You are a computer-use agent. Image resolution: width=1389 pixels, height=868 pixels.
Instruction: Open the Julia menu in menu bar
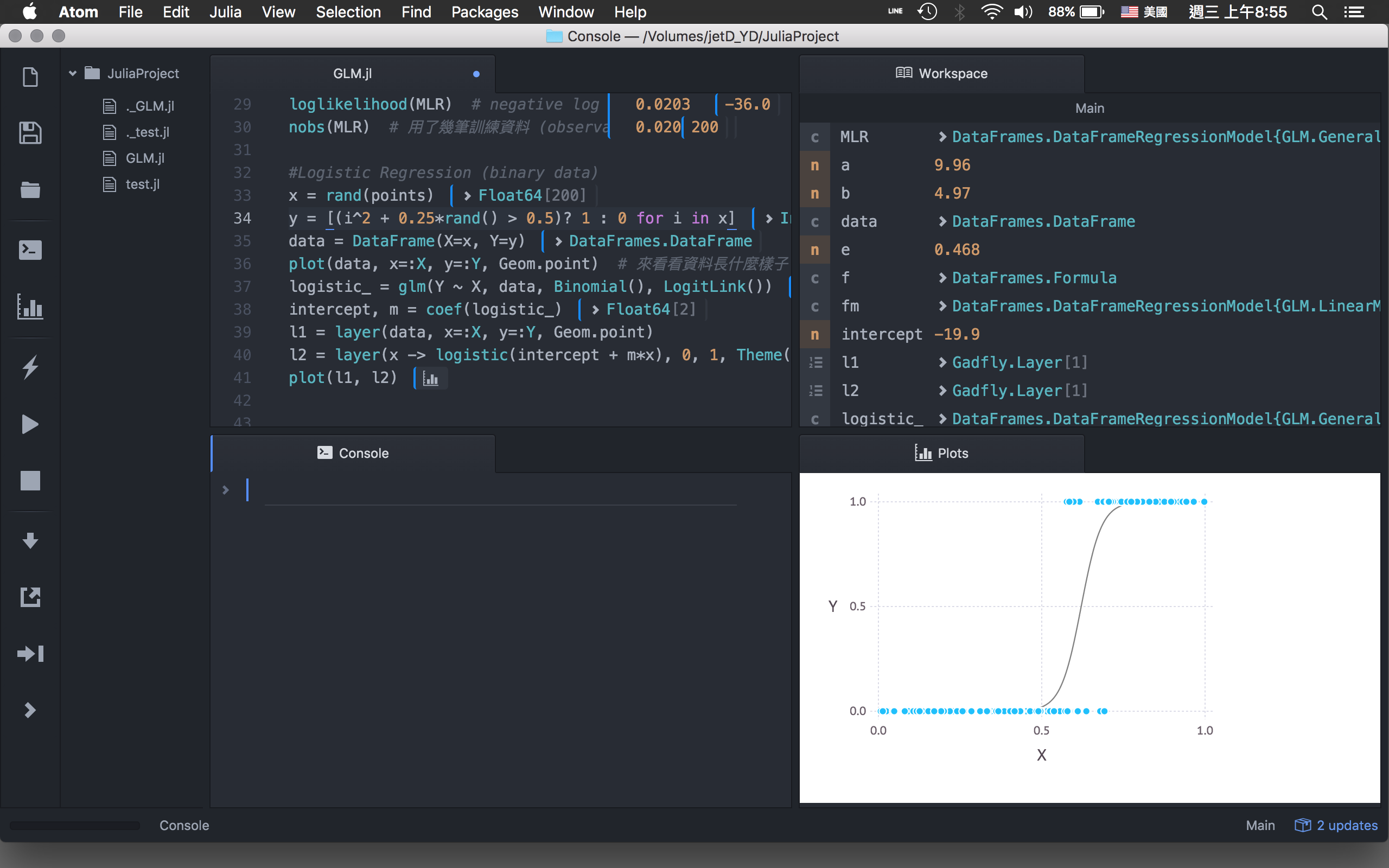tap(225, 12)
